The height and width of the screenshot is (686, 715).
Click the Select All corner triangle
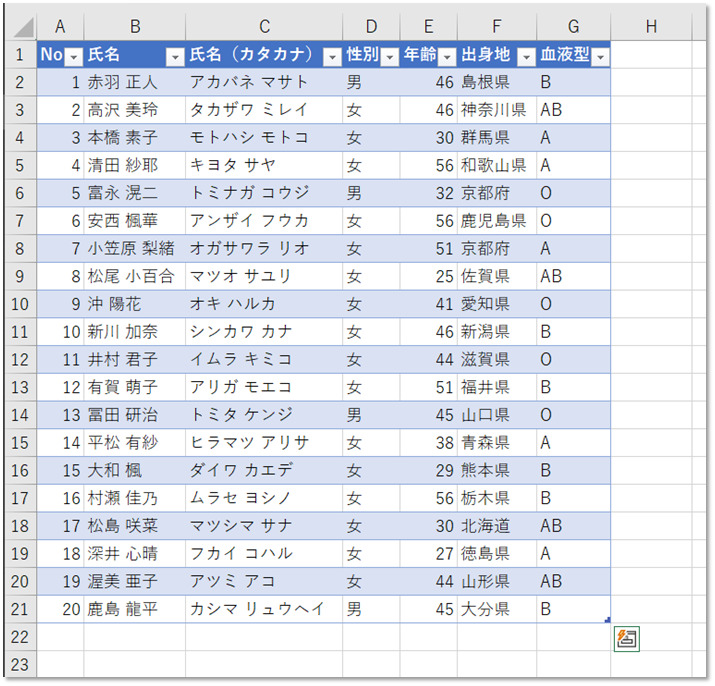coord(24,27)
